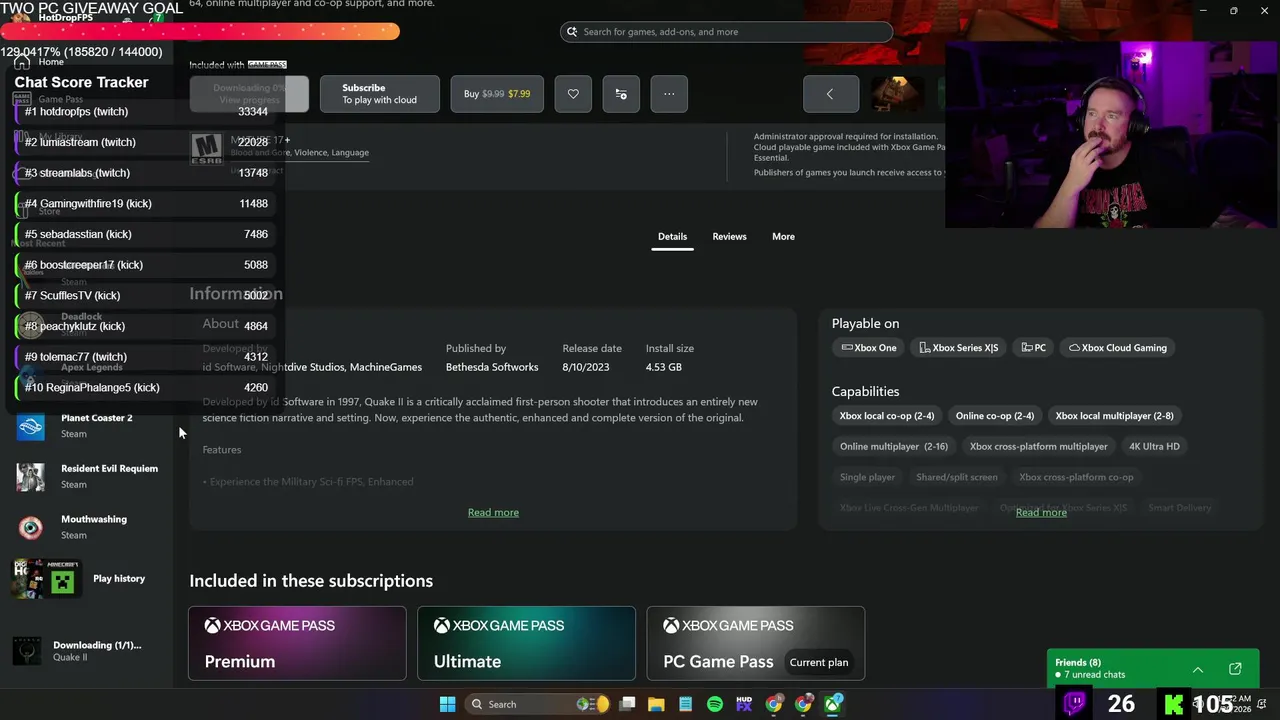Click the giveaway goal progress bar
Screen dimensions: 1280x720
click(200, 31)
